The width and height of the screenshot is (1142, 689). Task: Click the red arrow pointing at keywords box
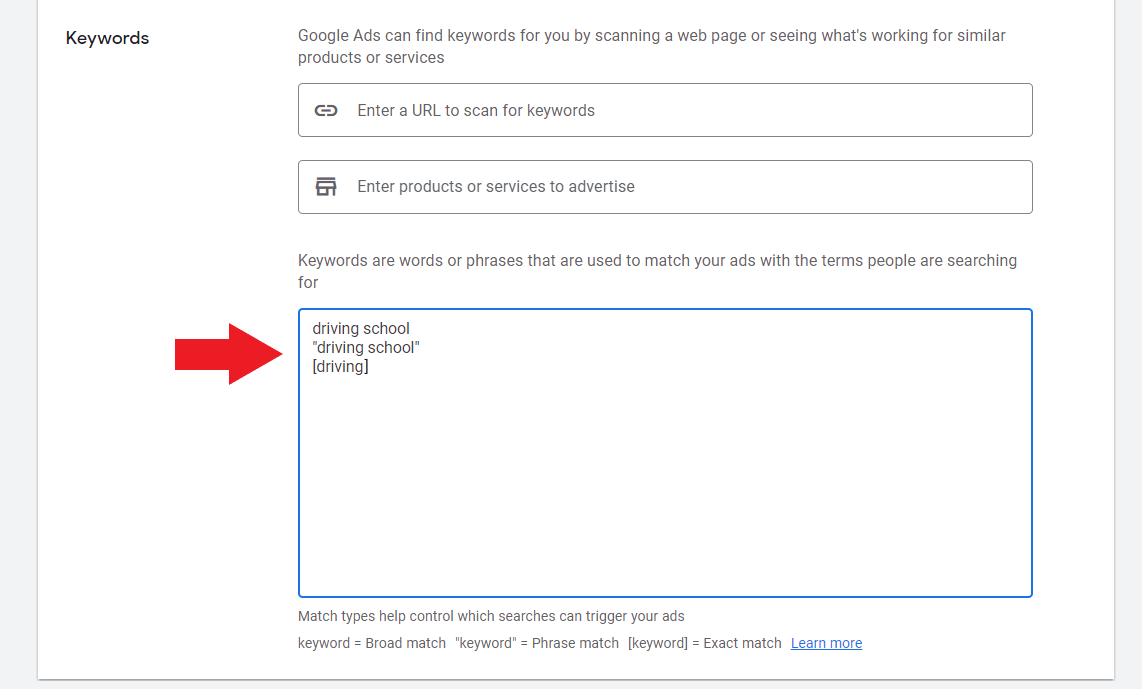tap(229, 354)
